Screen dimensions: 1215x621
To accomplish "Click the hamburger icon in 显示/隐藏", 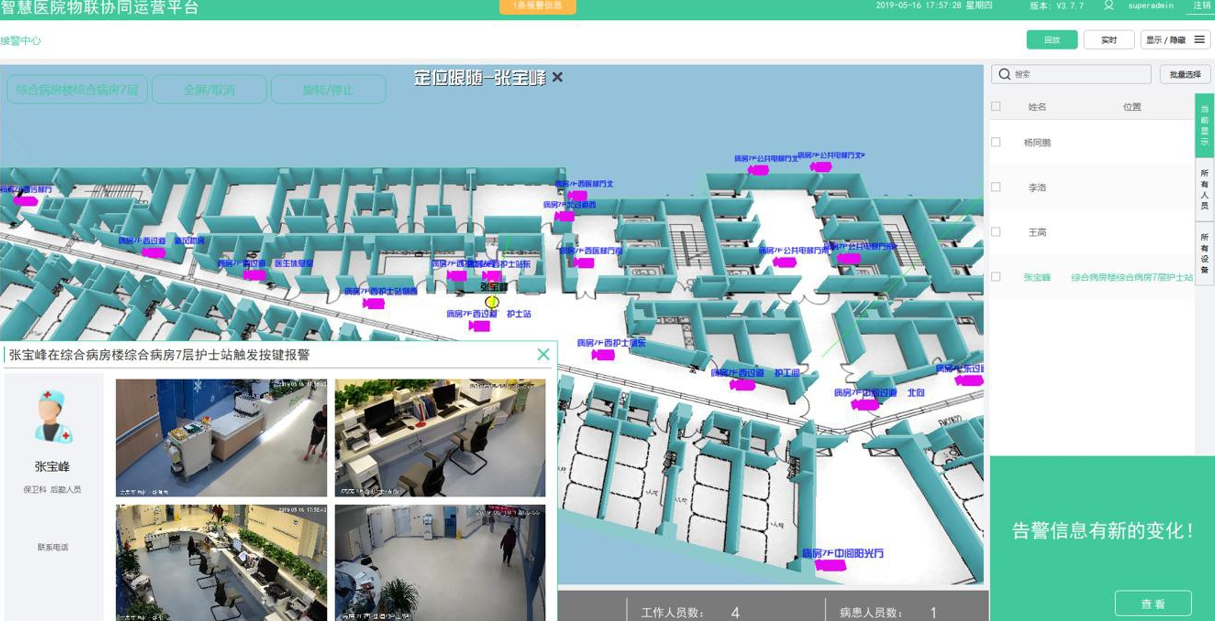I will [1199, 40].
